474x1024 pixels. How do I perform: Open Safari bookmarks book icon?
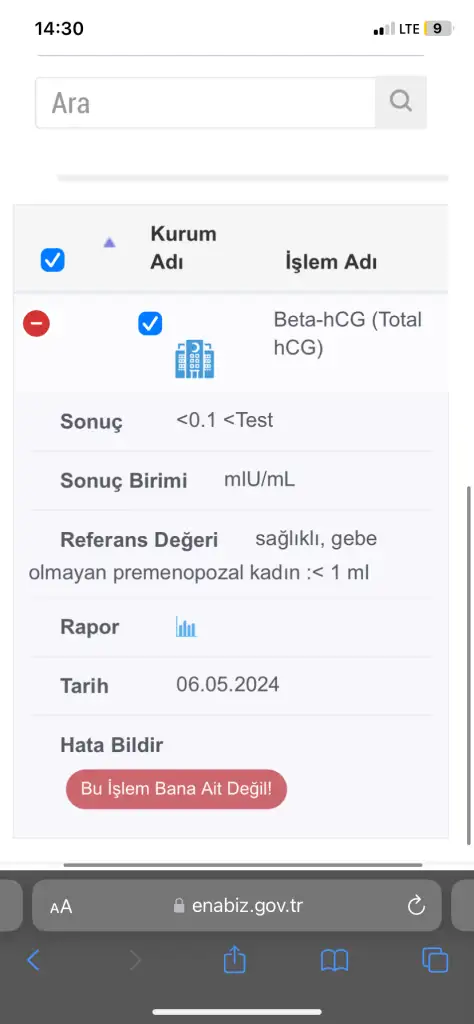[334, 960]
